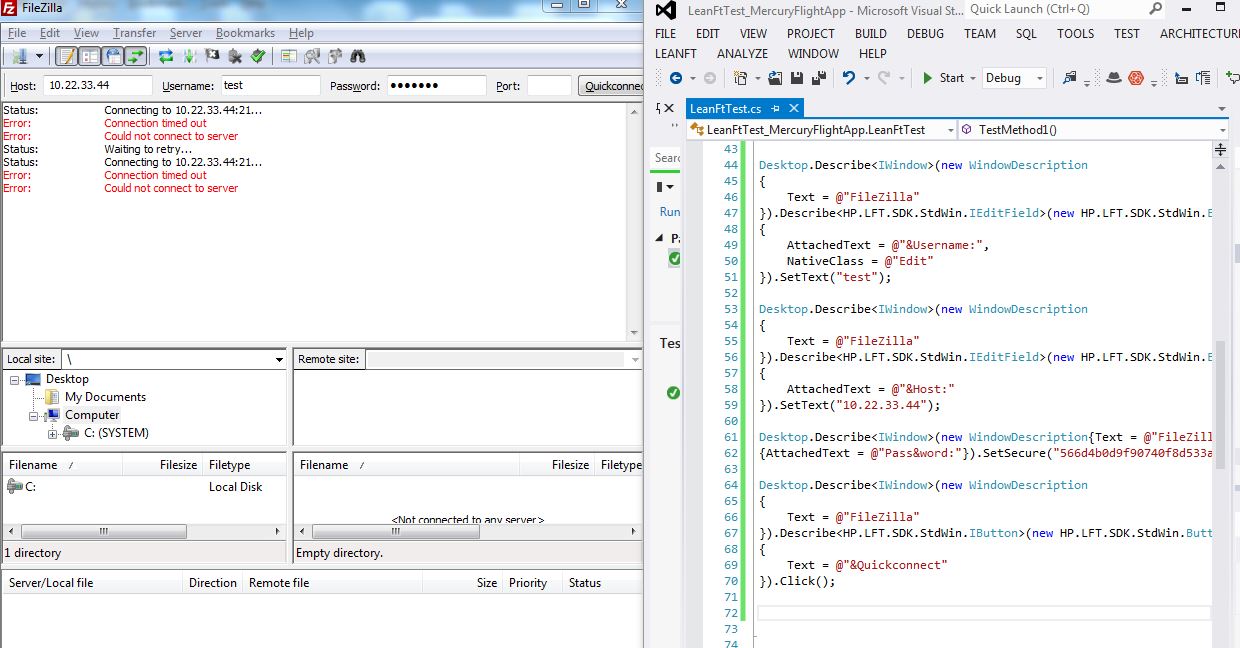Click Open File icon in Visual Studio
The width and height of the screenshot is (1240, 648).
click(776, 78)
